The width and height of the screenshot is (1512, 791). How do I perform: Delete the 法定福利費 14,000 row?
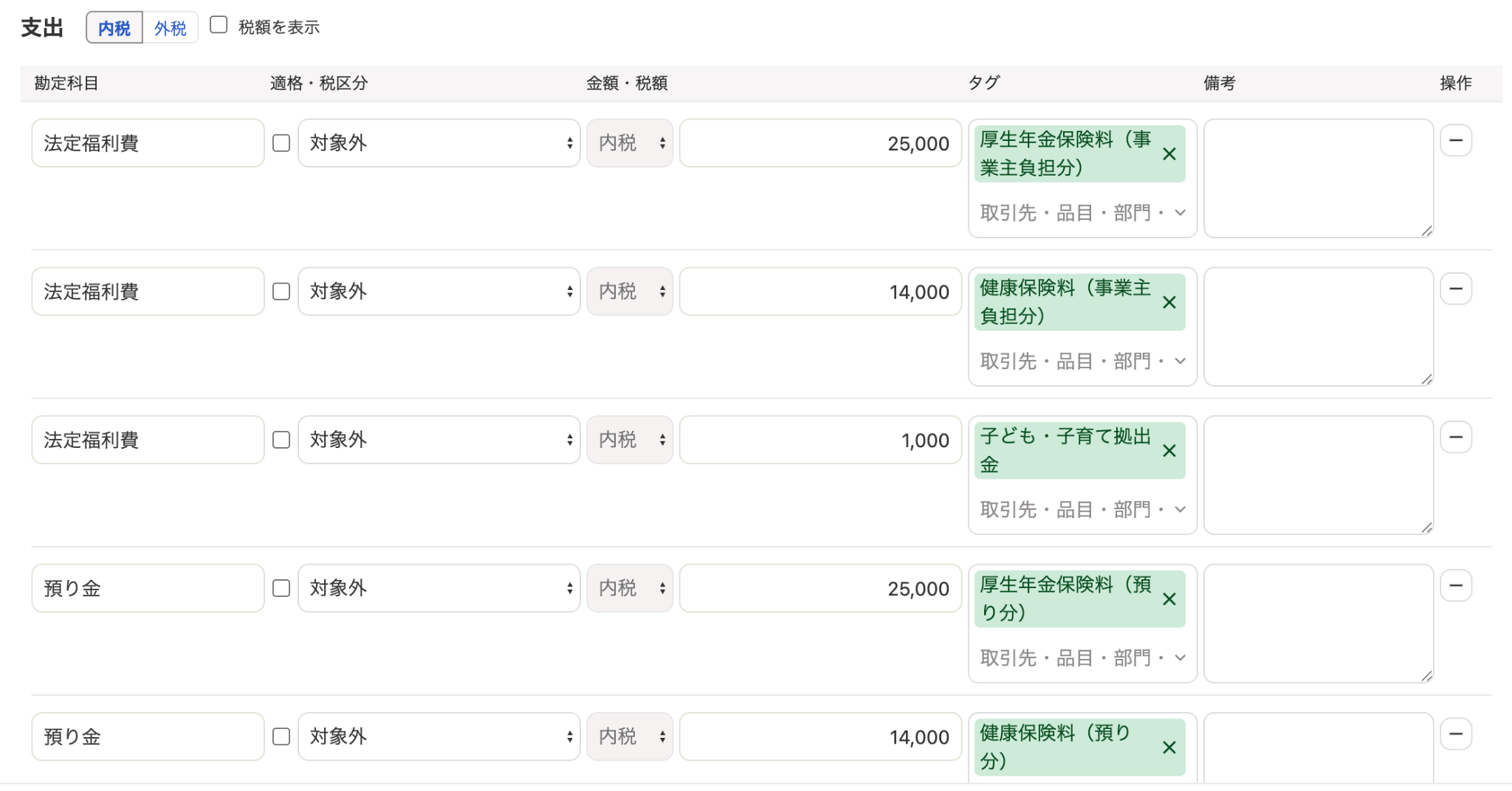pos(1456,289)
